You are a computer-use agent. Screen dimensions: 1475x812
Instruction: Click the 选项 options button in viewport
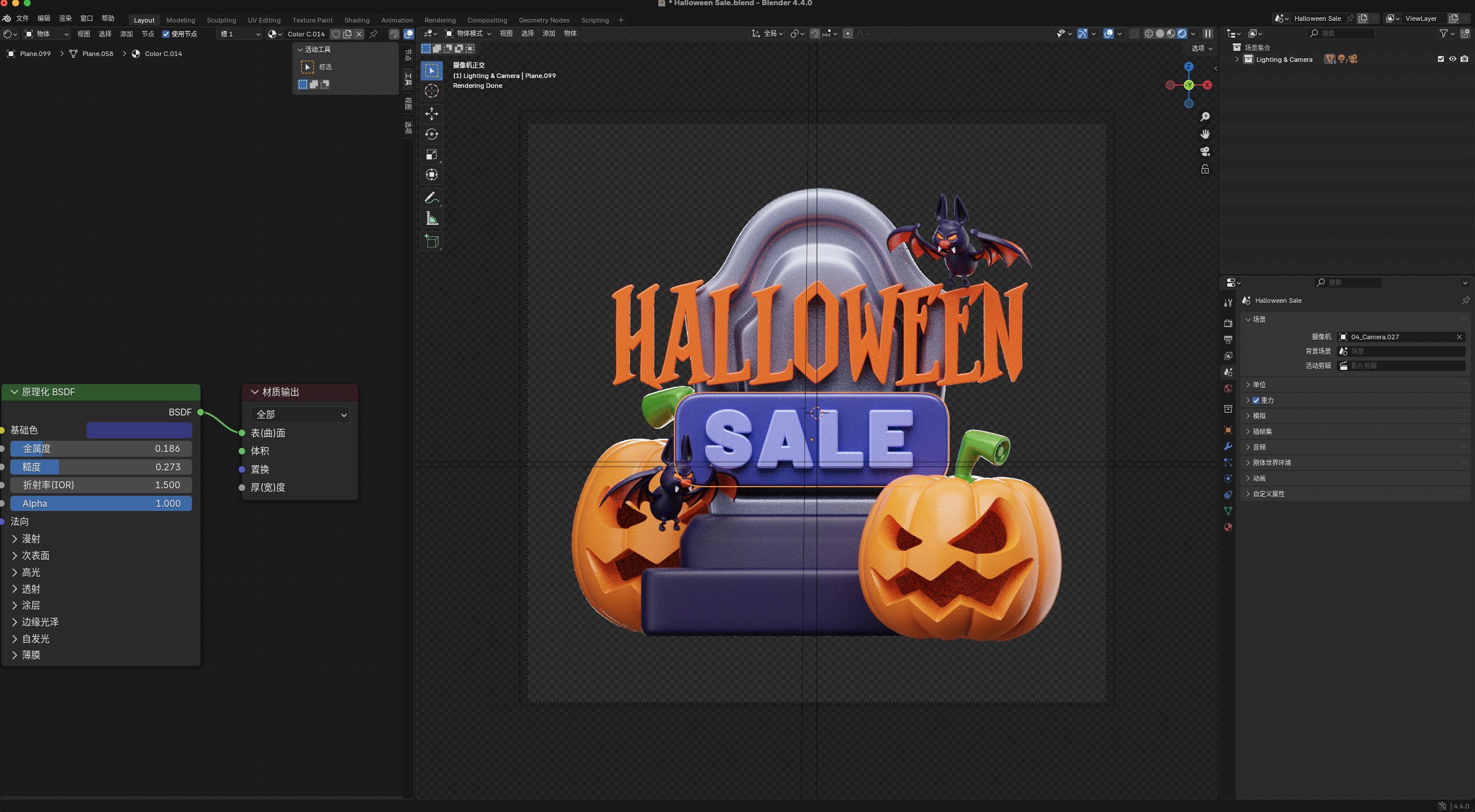point(1202,49)
